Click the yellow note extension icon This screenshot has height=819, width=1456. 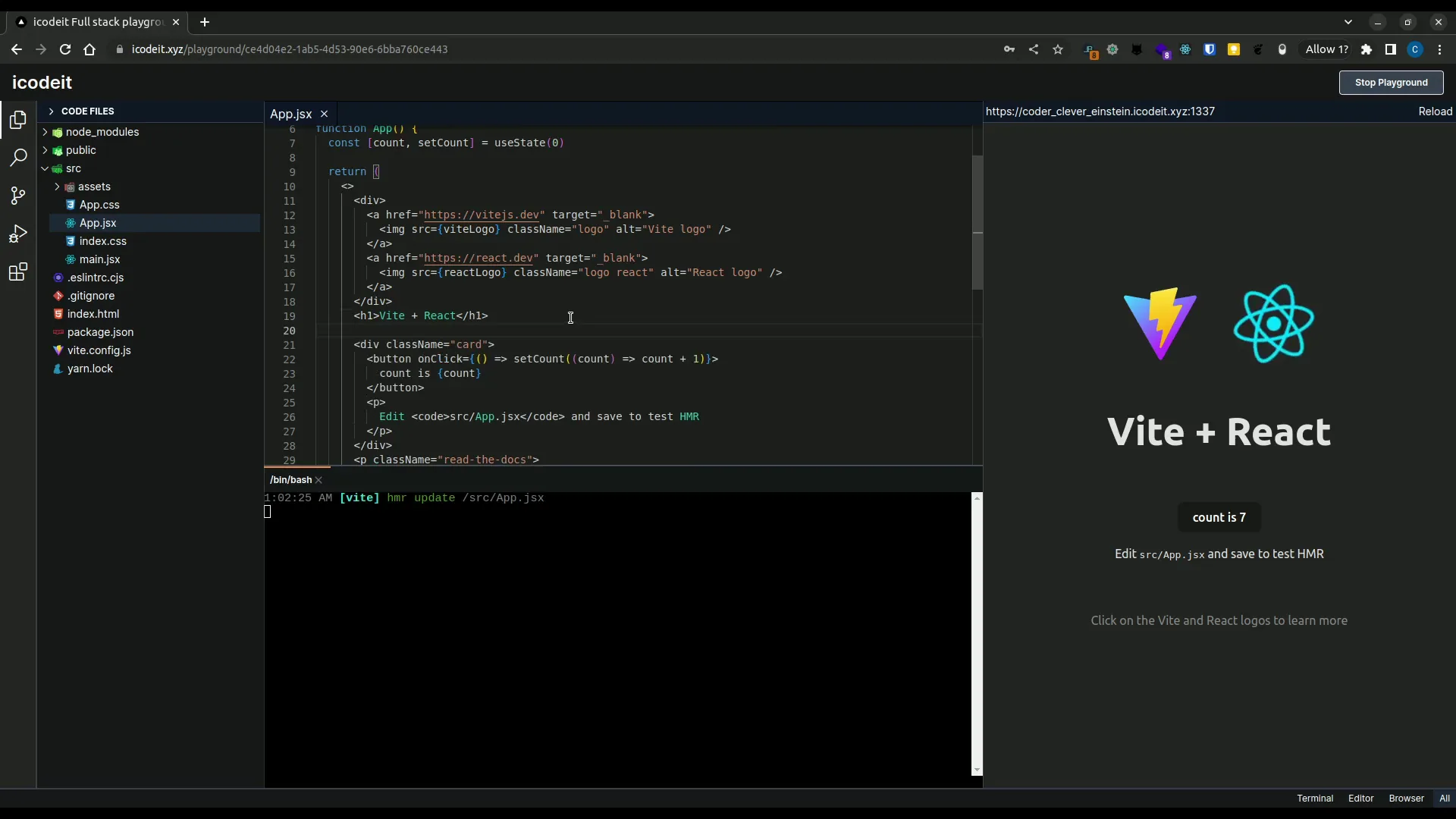(1234, 49)
